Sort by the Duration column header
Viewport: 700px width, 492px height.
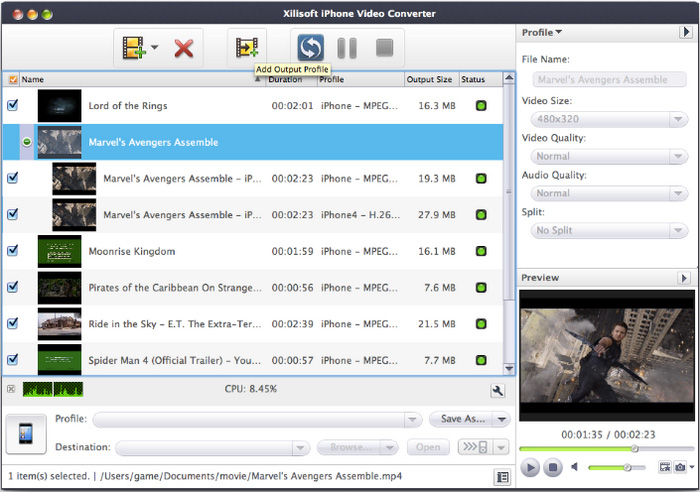pyautogui.click(x=291, y=79)
